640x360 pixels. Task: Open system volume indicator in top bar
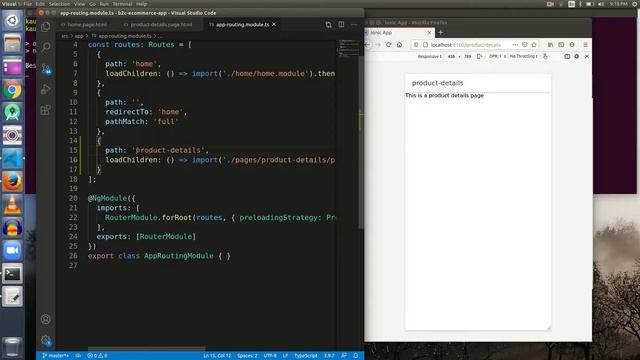[x=601, y=4]
